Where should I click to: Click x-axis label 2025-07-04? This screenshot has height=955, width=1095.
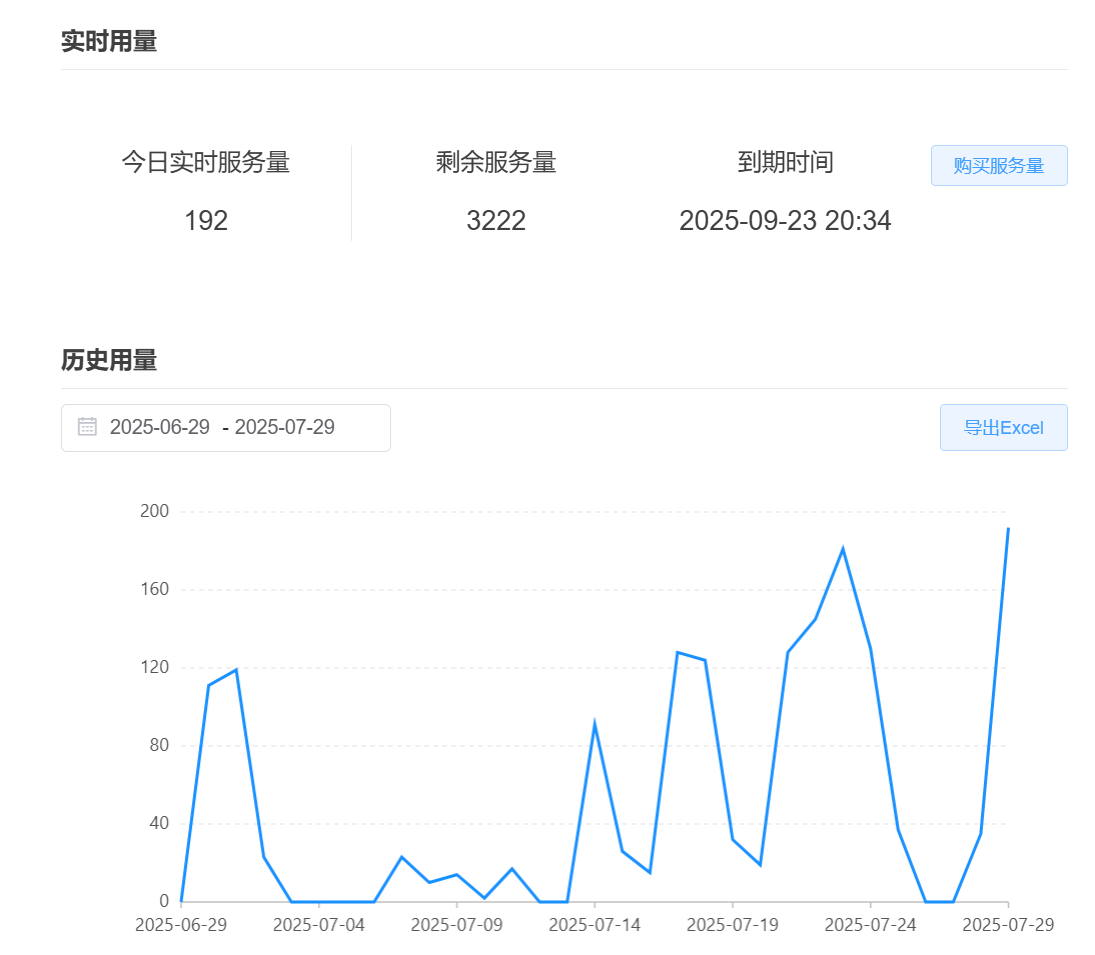point(318,925)
